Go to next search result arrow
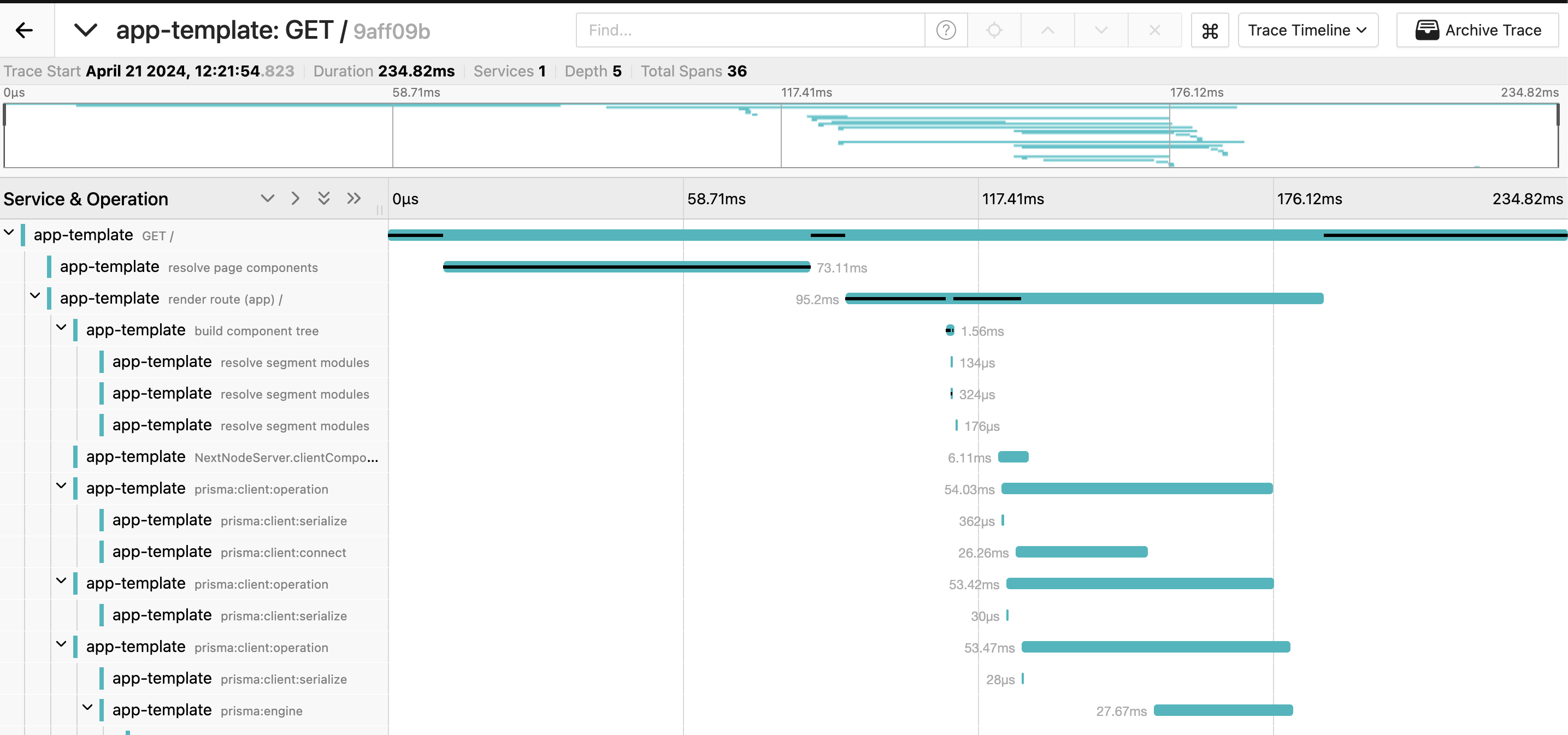This screenshot has height=735, width=1568. (x=1100, y=30)
